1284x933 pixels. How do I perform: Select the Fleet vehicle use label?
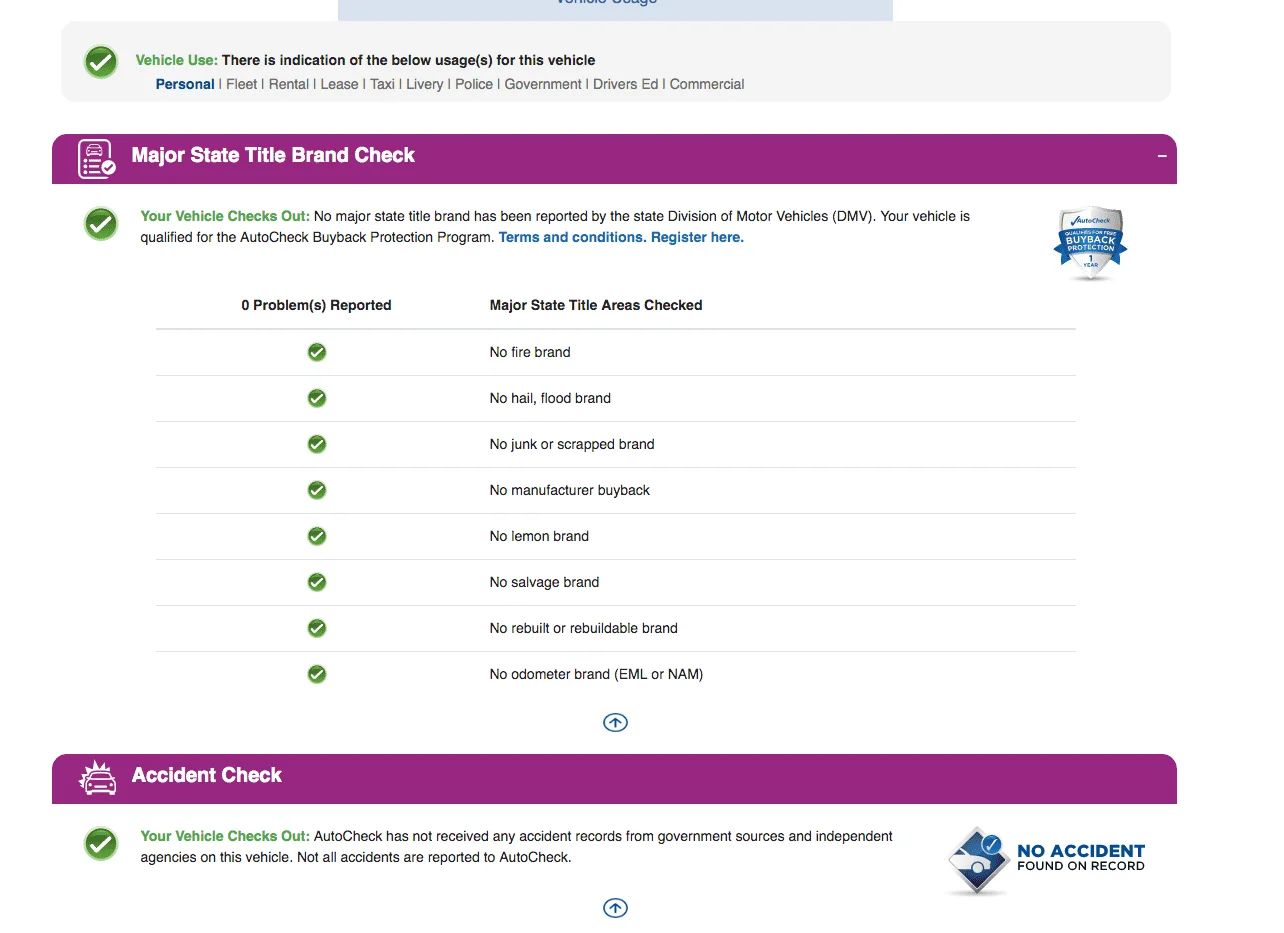pyautogui.click(x=242, y=84)
